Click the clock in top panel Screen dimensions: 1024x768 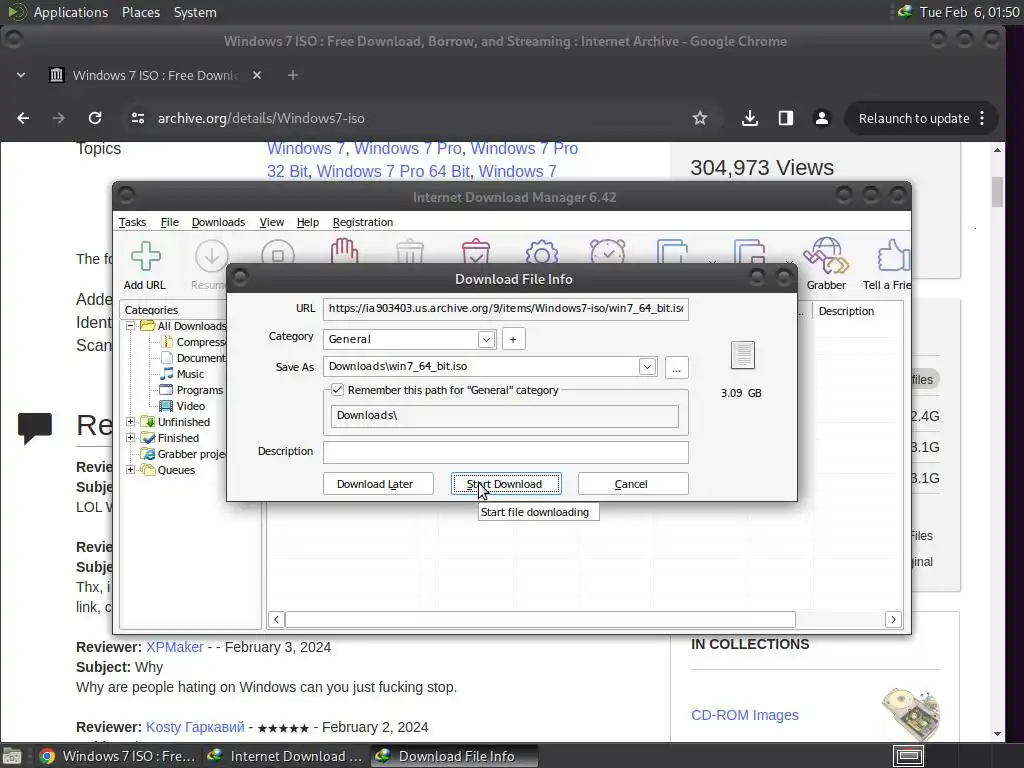point(969,12)
